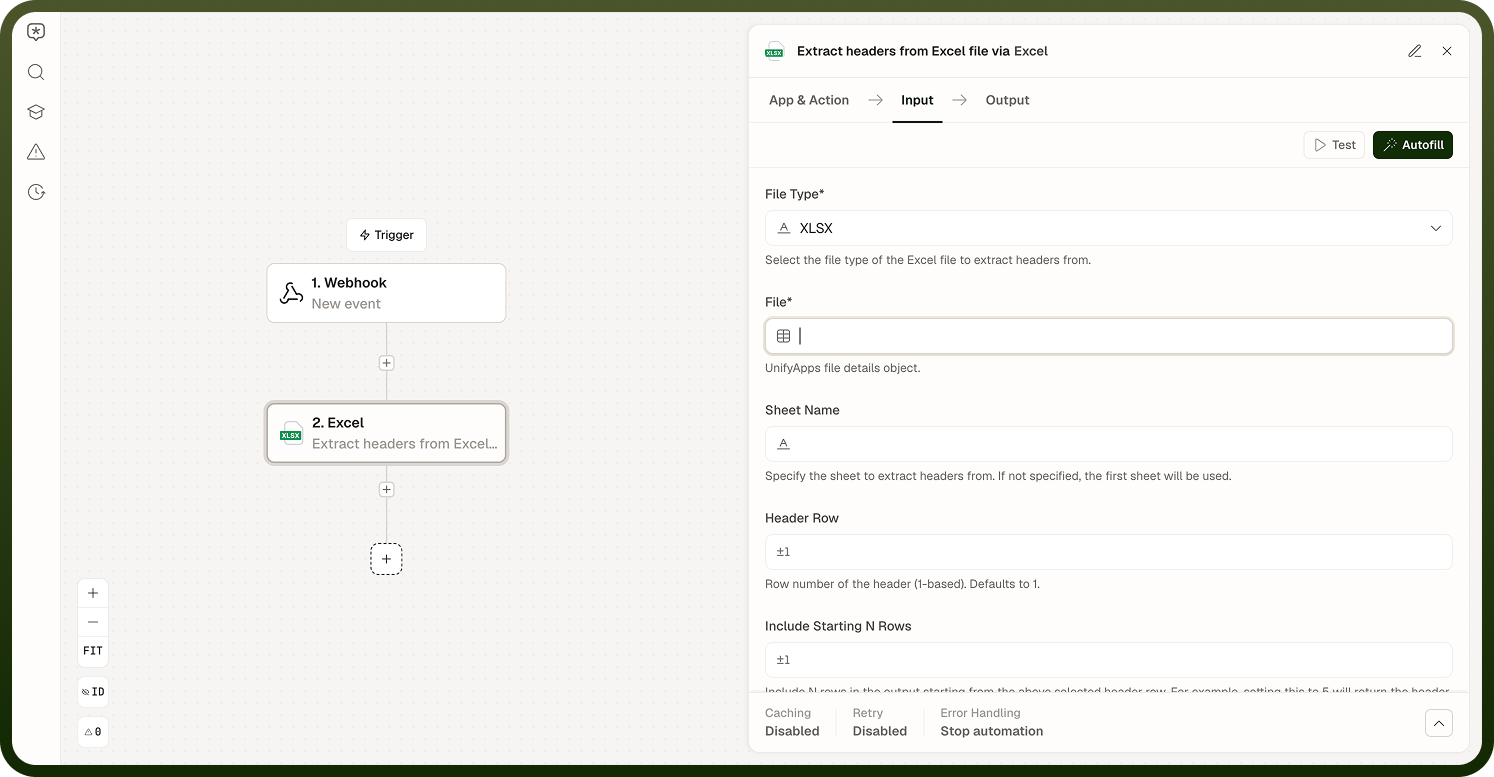1494x777 pixels.
Task: Click the Webhook node icon
Action: point(291,293)
